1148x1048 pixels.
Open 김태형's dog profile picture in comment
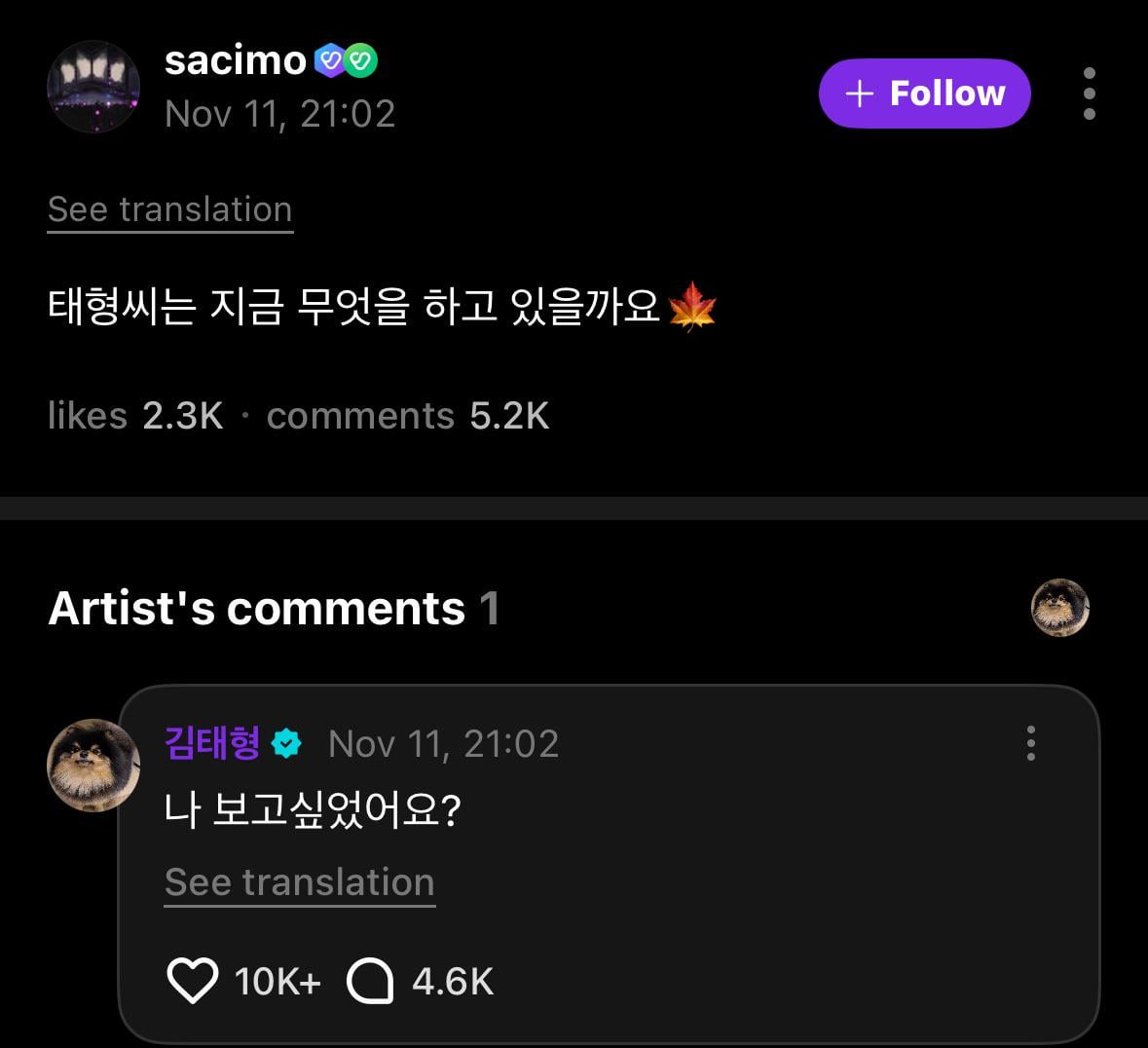[93, 766]
